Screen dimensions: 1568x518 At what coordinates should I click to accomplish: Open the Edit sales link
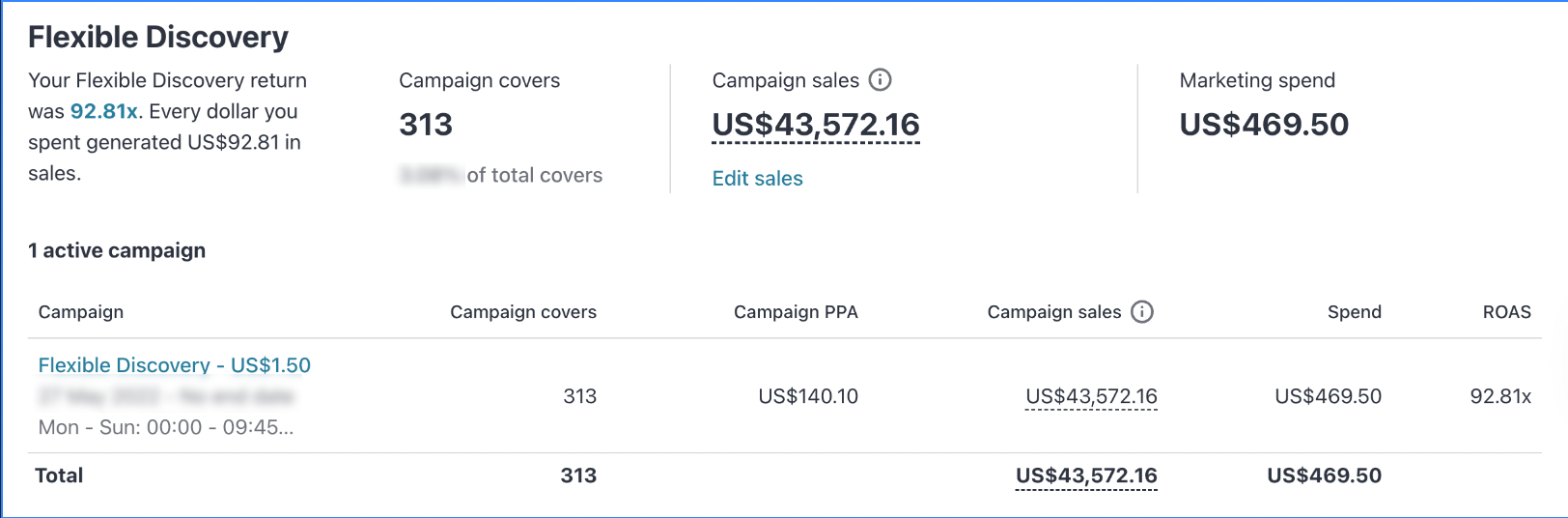(x=757, y=179)
